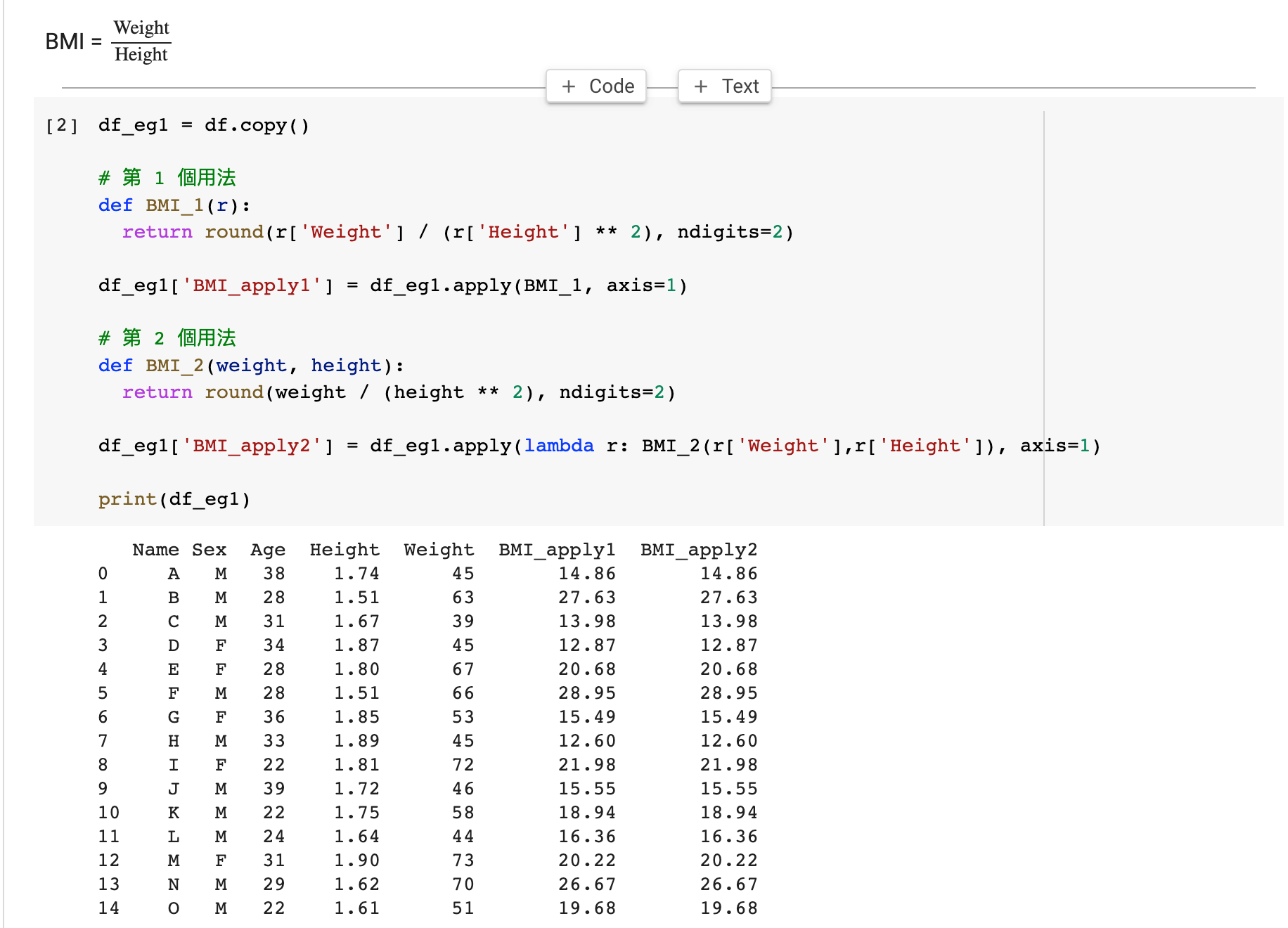Viewport: 1288px width, 928px height.
Task: Click the ndigits=2 argument in BMI_1
Action: point(733,232)
